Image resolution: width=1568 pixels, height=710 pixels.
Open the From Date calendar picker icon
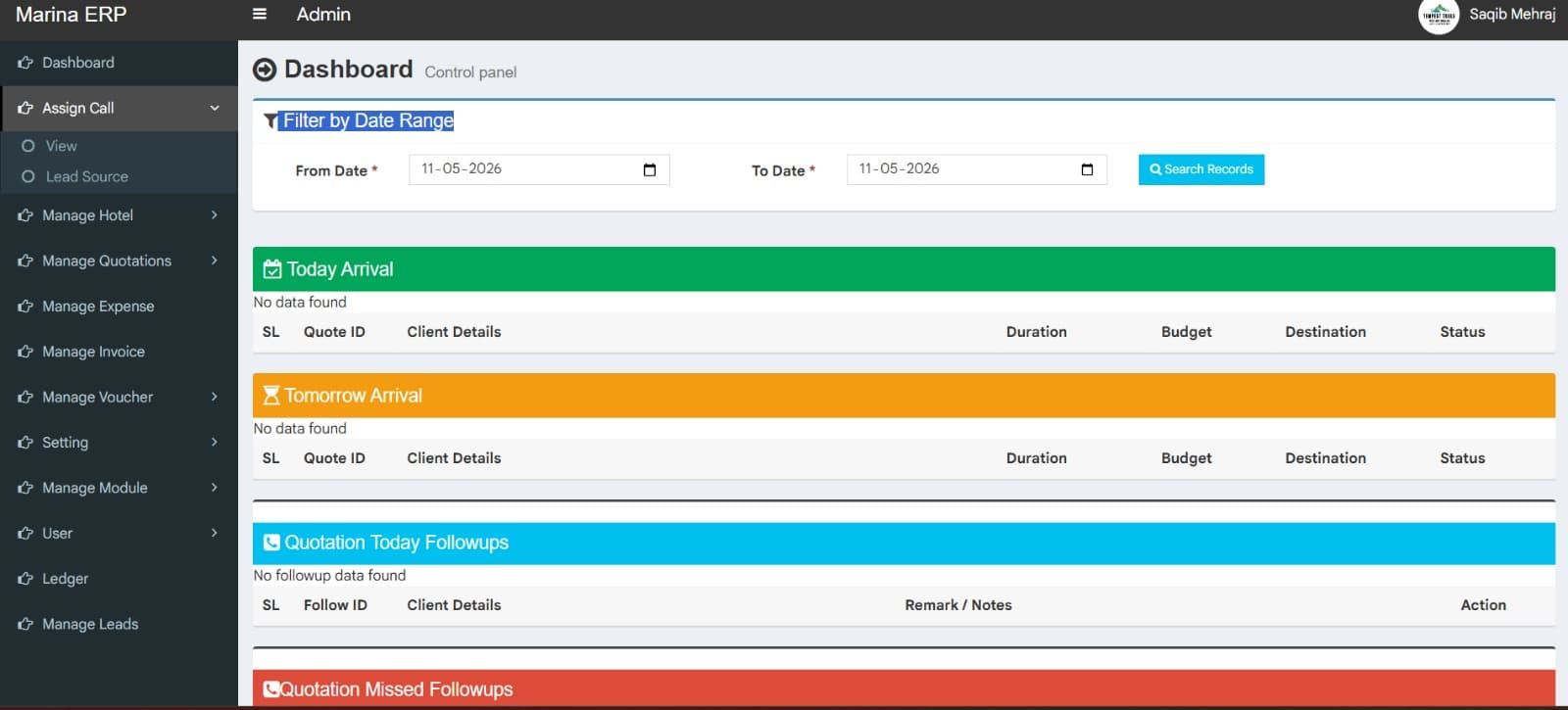click(649, 169)
